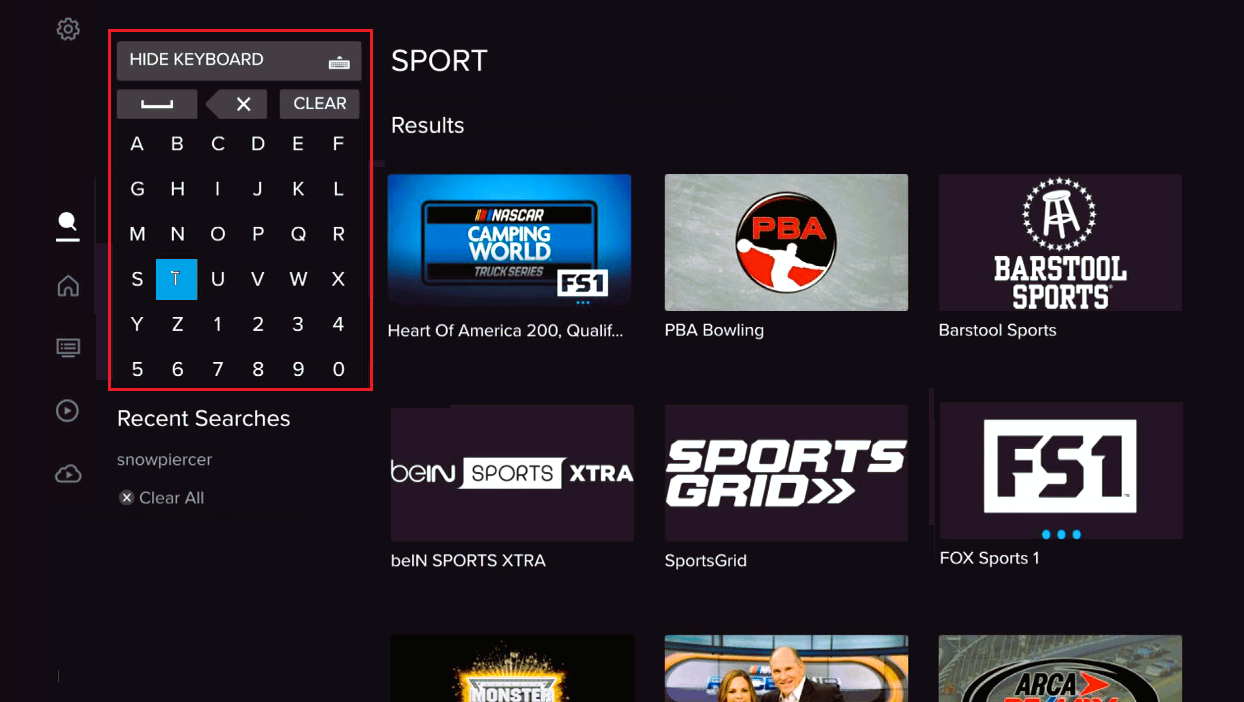This screenshot has width=1244, height=702.
Task: Select the playback sidebar icon
Action: (67, 410)
